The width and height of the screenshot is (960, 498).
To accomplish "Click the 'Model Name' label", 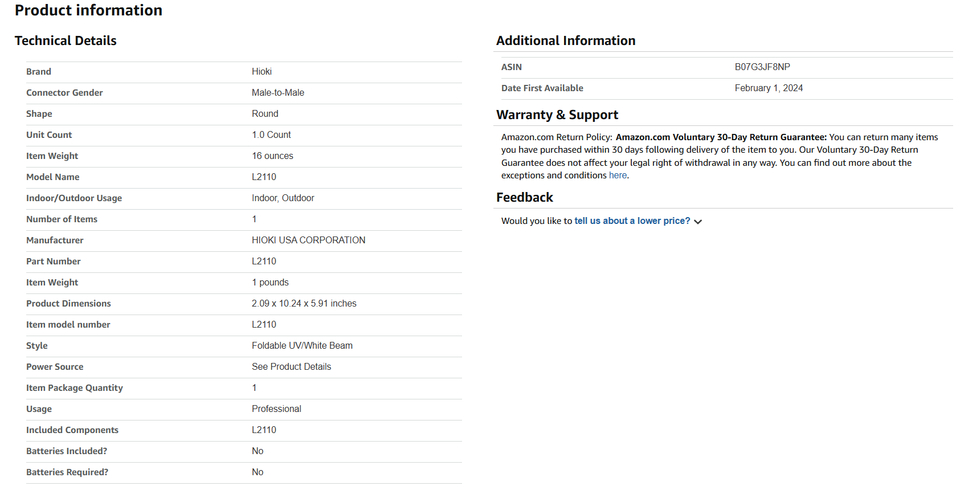I will [53, 177].
